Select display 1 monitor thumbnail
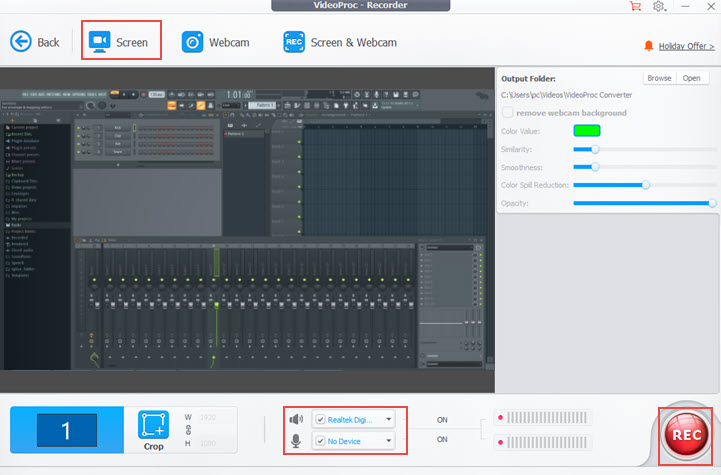 (x=66, y=431)
